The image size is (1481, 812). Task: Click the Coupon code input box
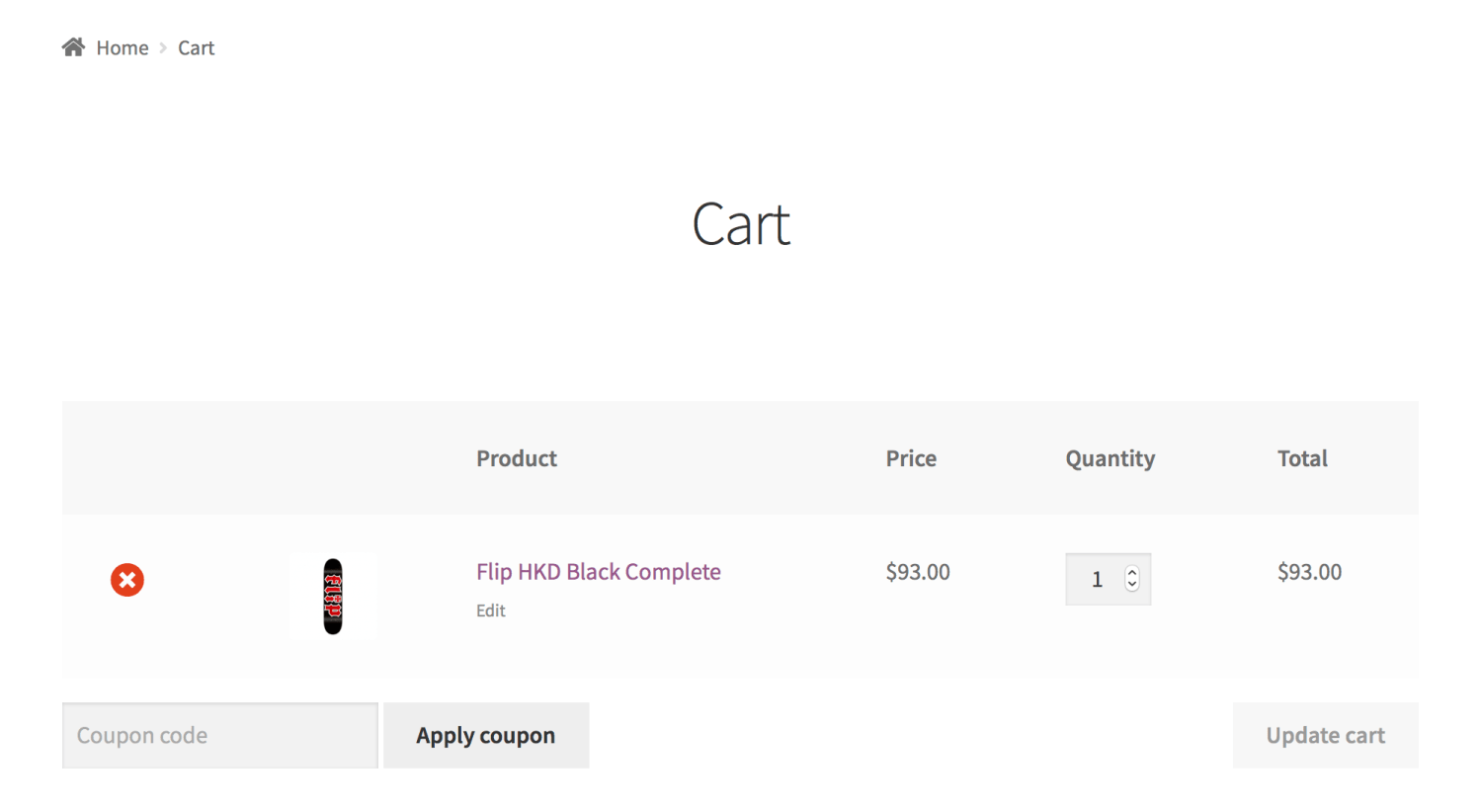point(219,735)
